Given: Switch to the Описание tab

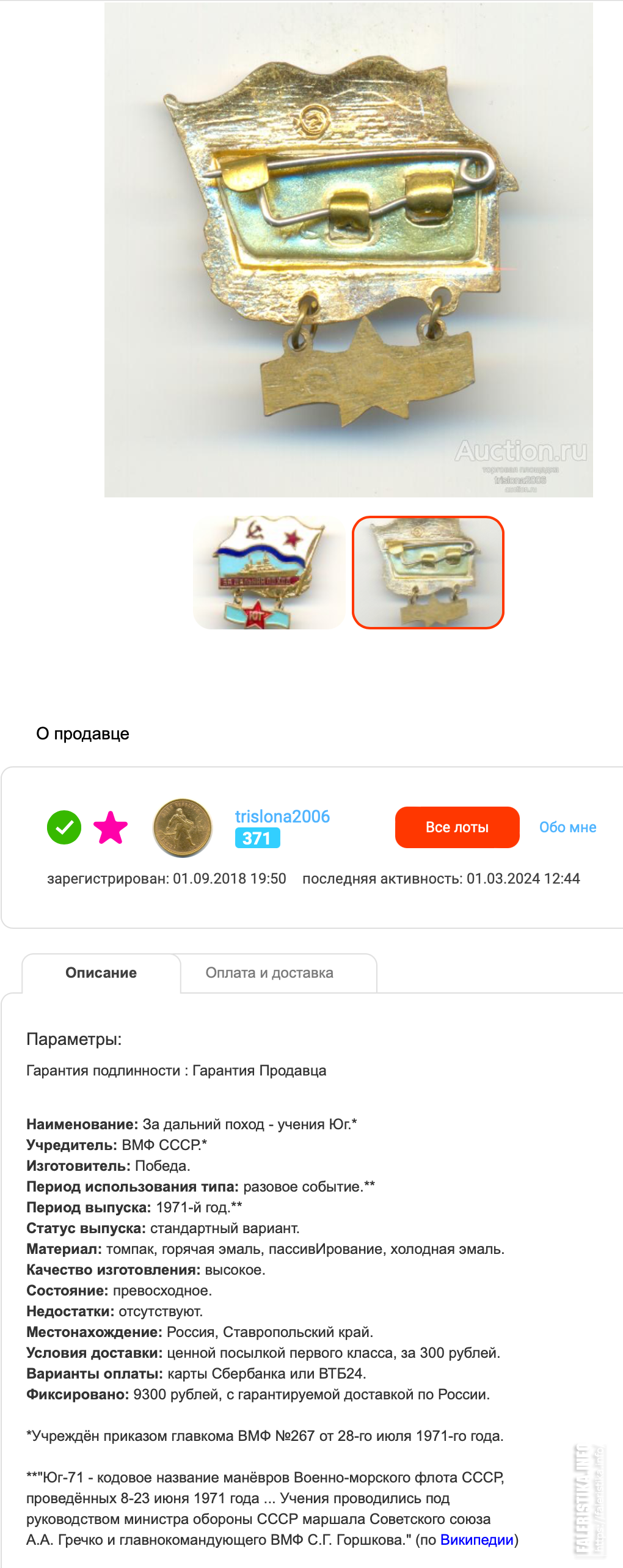Looking at the screenshot, I should [x=101, y=973].
